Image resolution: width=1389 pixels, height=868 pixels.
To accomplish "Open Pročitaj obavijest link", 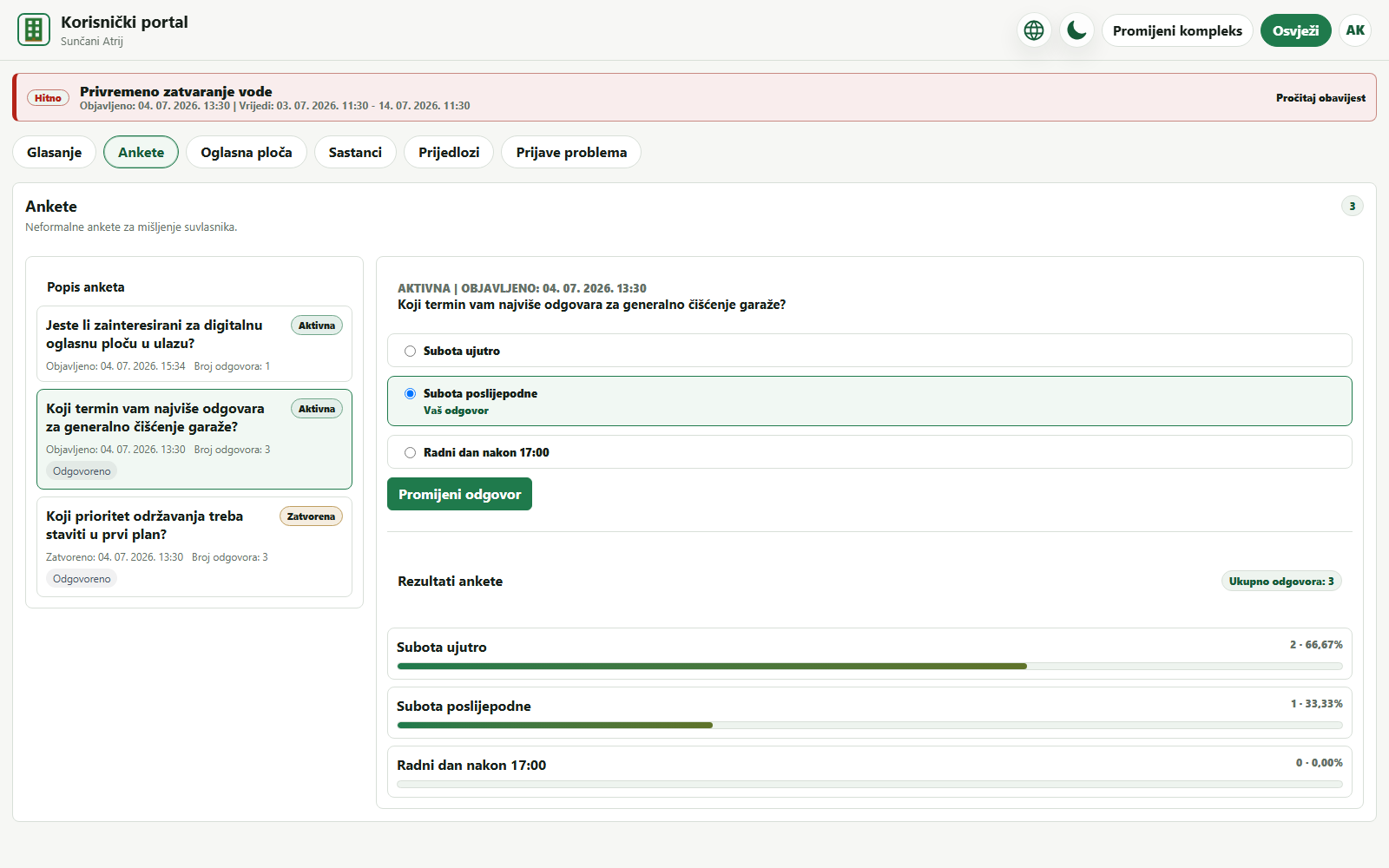I will (x=1320, y=98).
